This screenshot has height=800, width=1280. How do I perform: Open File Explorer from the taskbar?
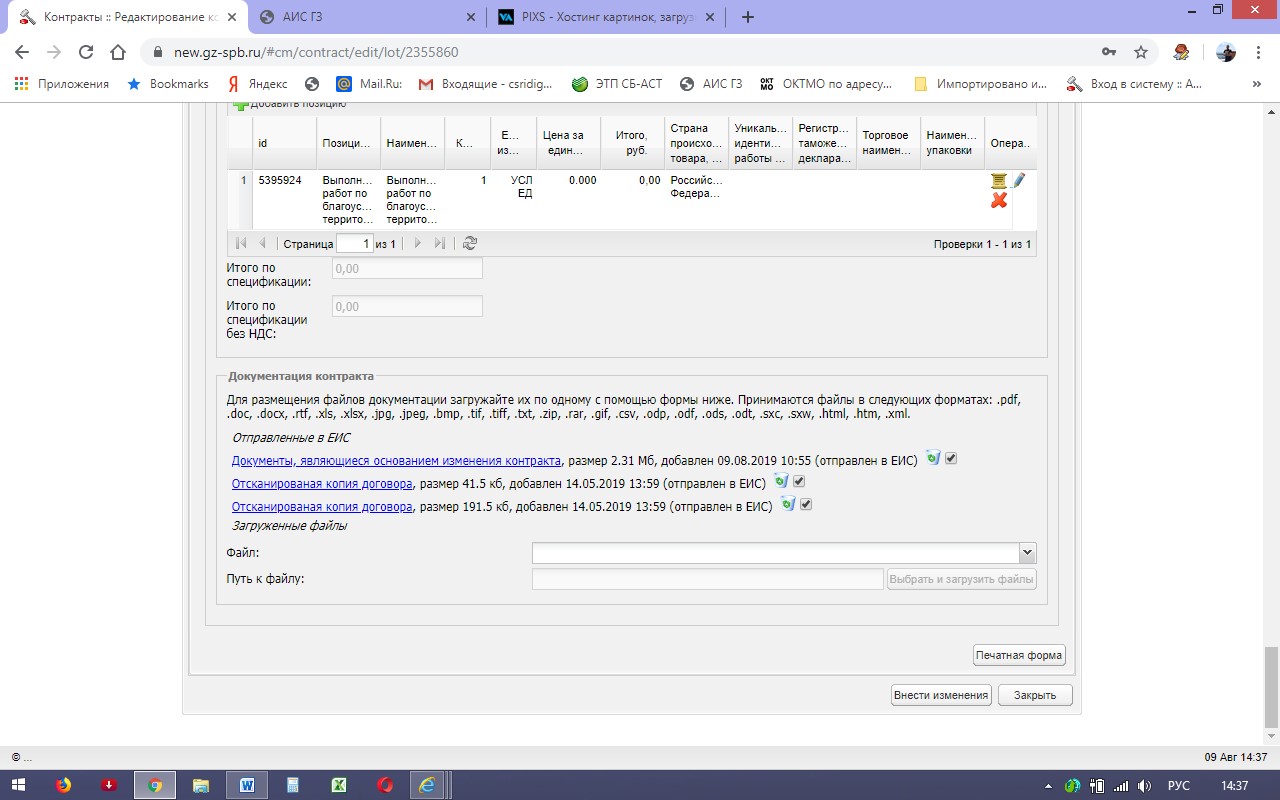201,786
